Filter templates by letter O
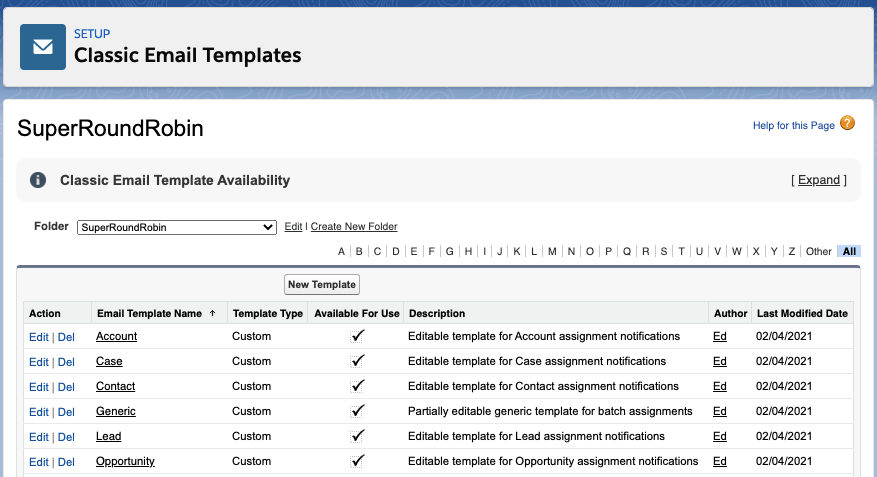Screen dimensions: 877x477 (x=590, y=251)
